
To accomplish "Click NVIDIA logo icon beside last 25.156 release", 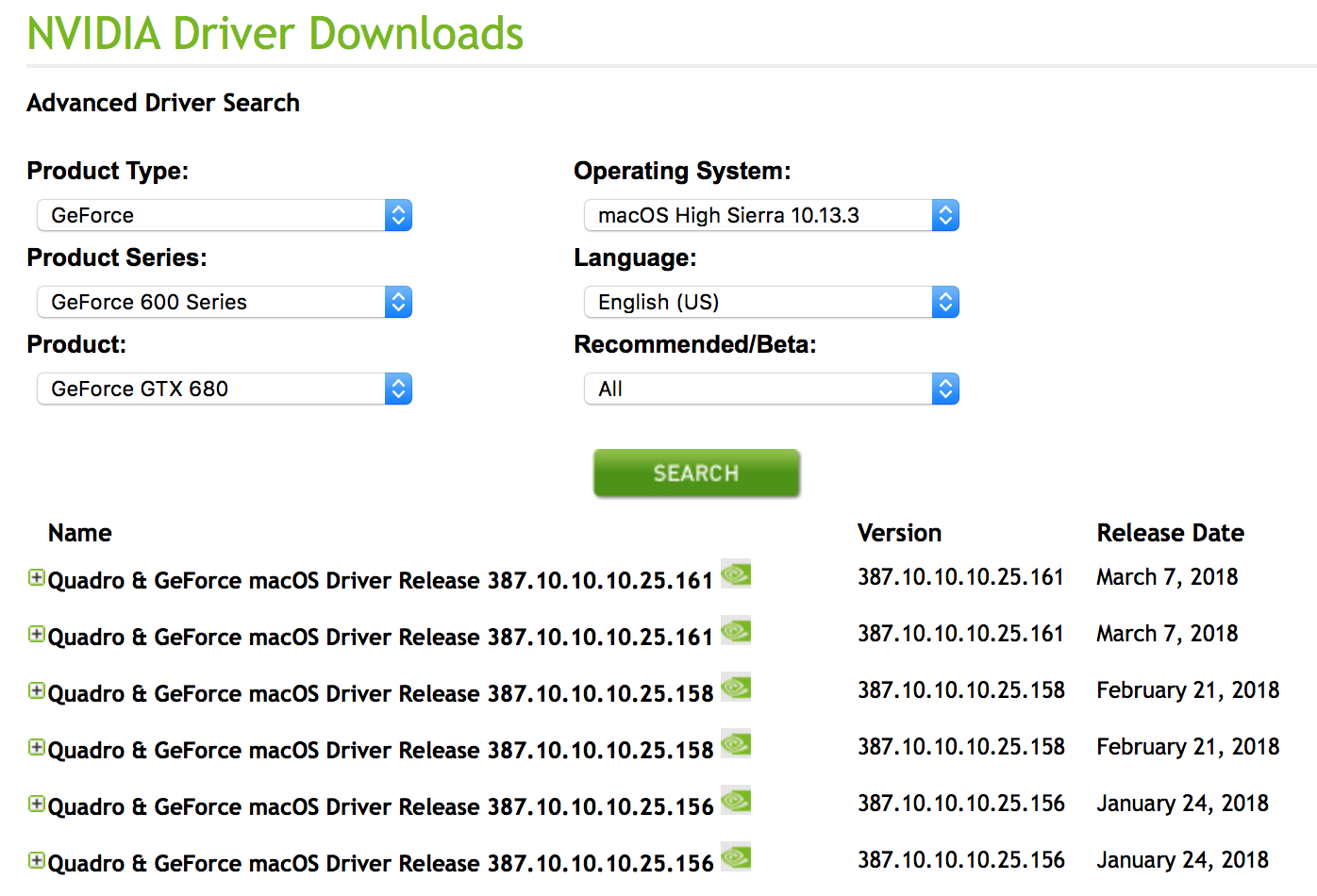I will pyautogui.click(x=736, y=856).
